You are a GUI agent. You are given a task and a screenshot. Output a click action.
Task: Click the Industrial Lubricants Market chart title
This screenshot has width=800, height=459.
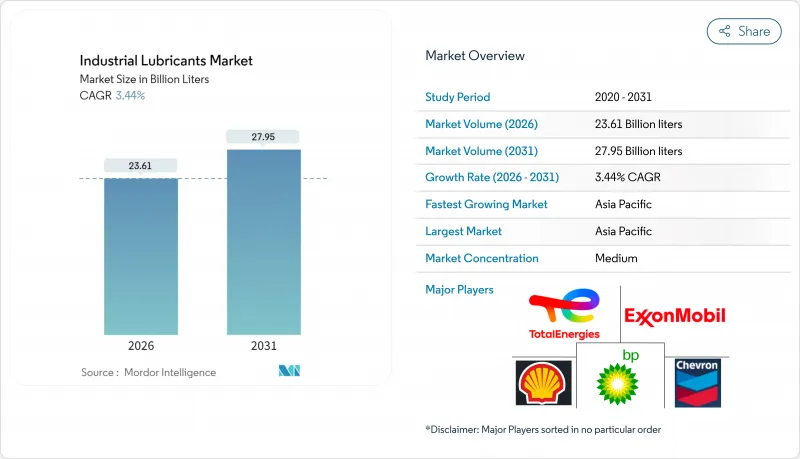coord(166,61)
